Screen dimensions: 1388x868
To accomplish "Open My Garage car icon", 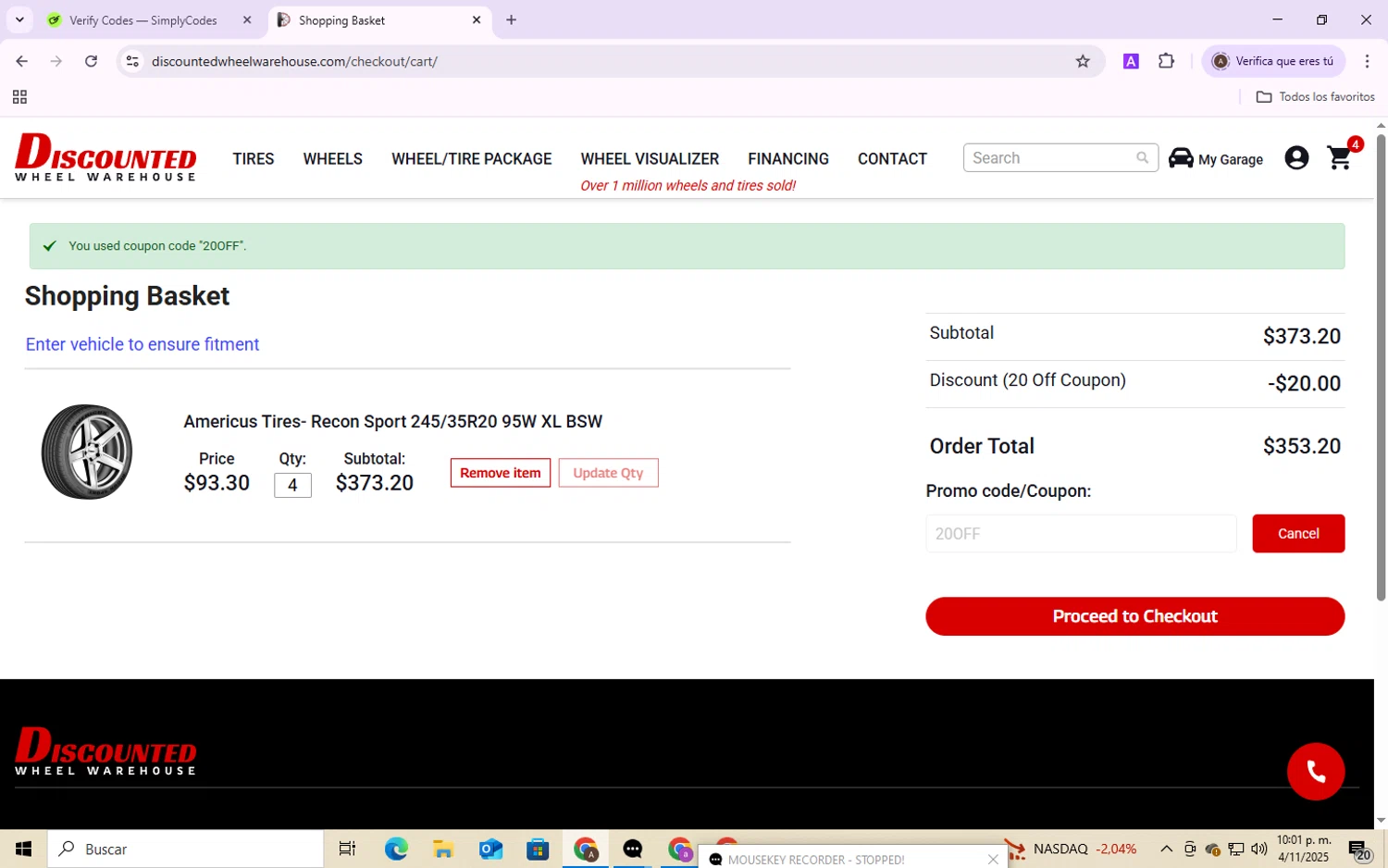I will [x=1181, y=158].
